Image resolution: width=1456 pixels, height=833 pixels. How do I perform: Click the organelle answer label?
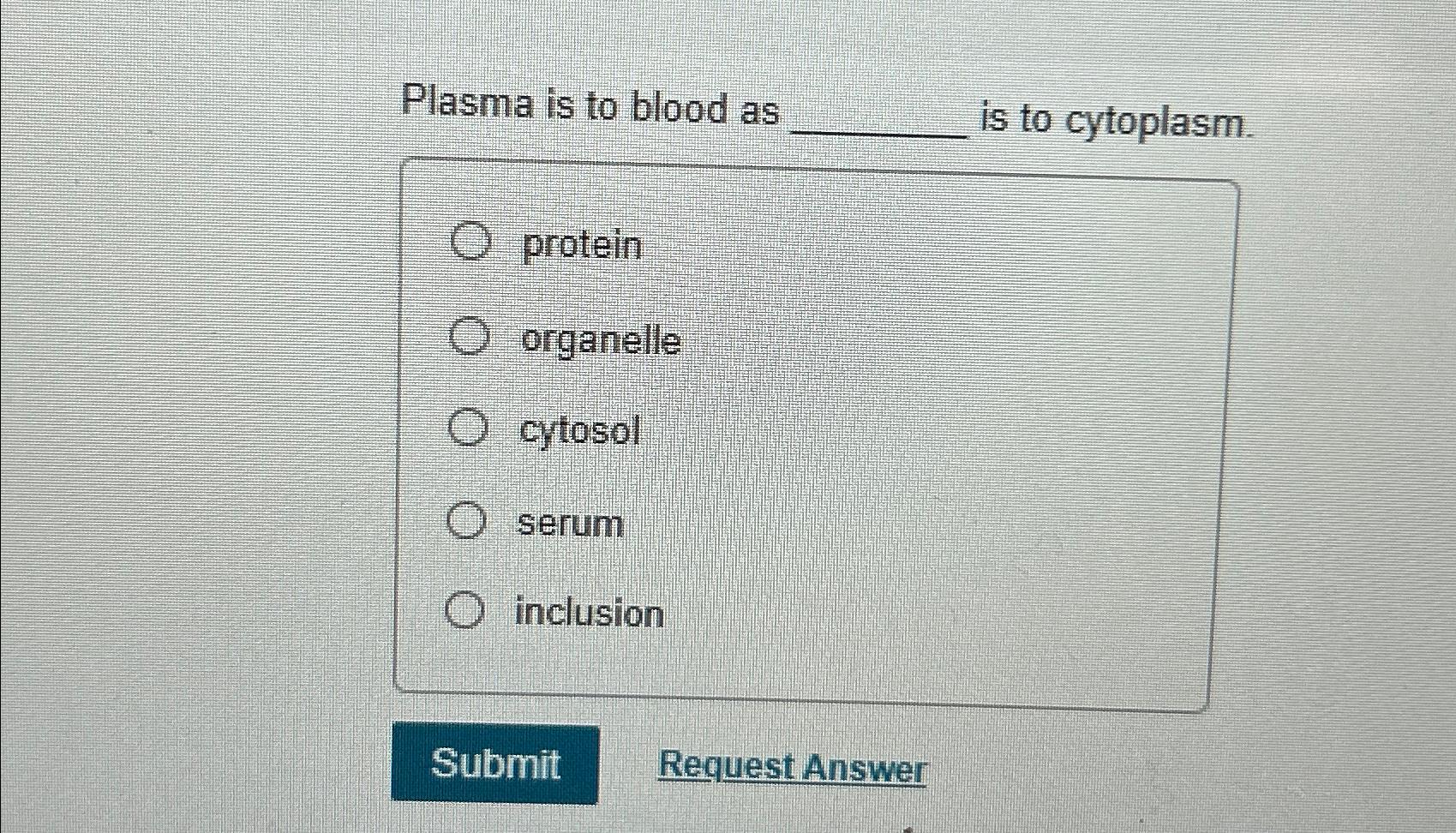(x=600, y=339)
